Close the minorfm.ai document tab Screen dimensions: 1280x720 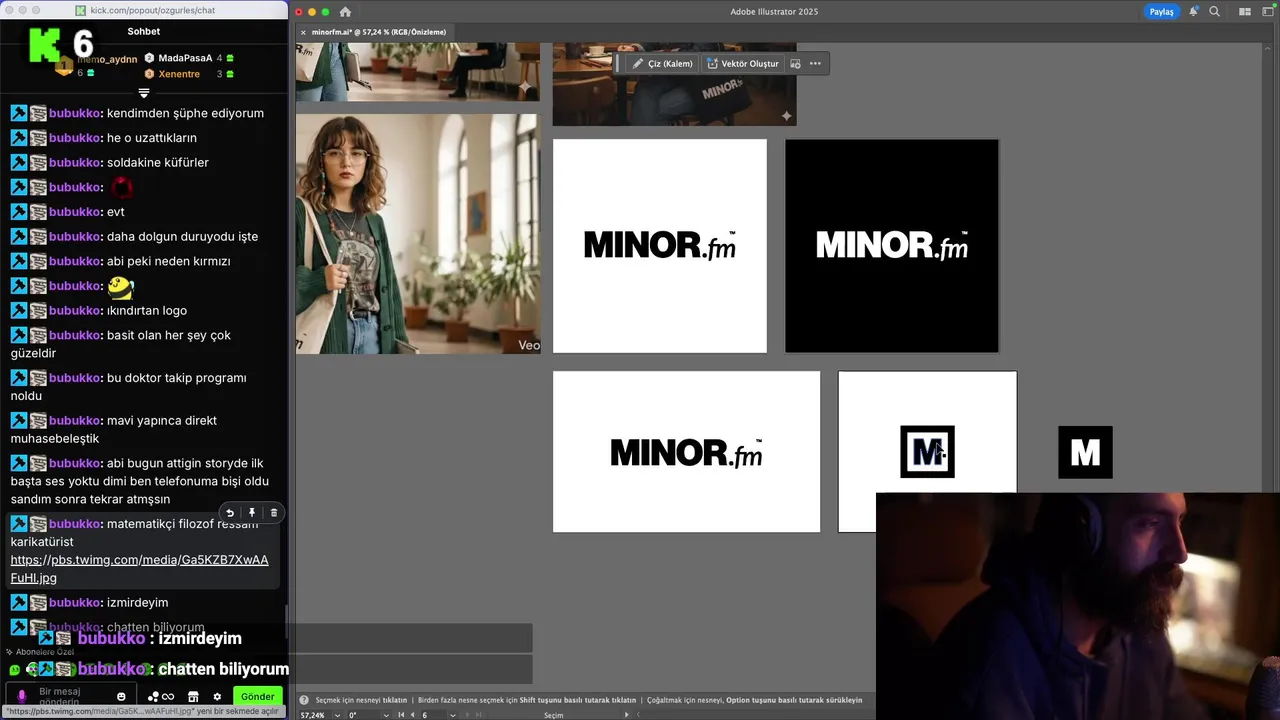tap(304, 32)
